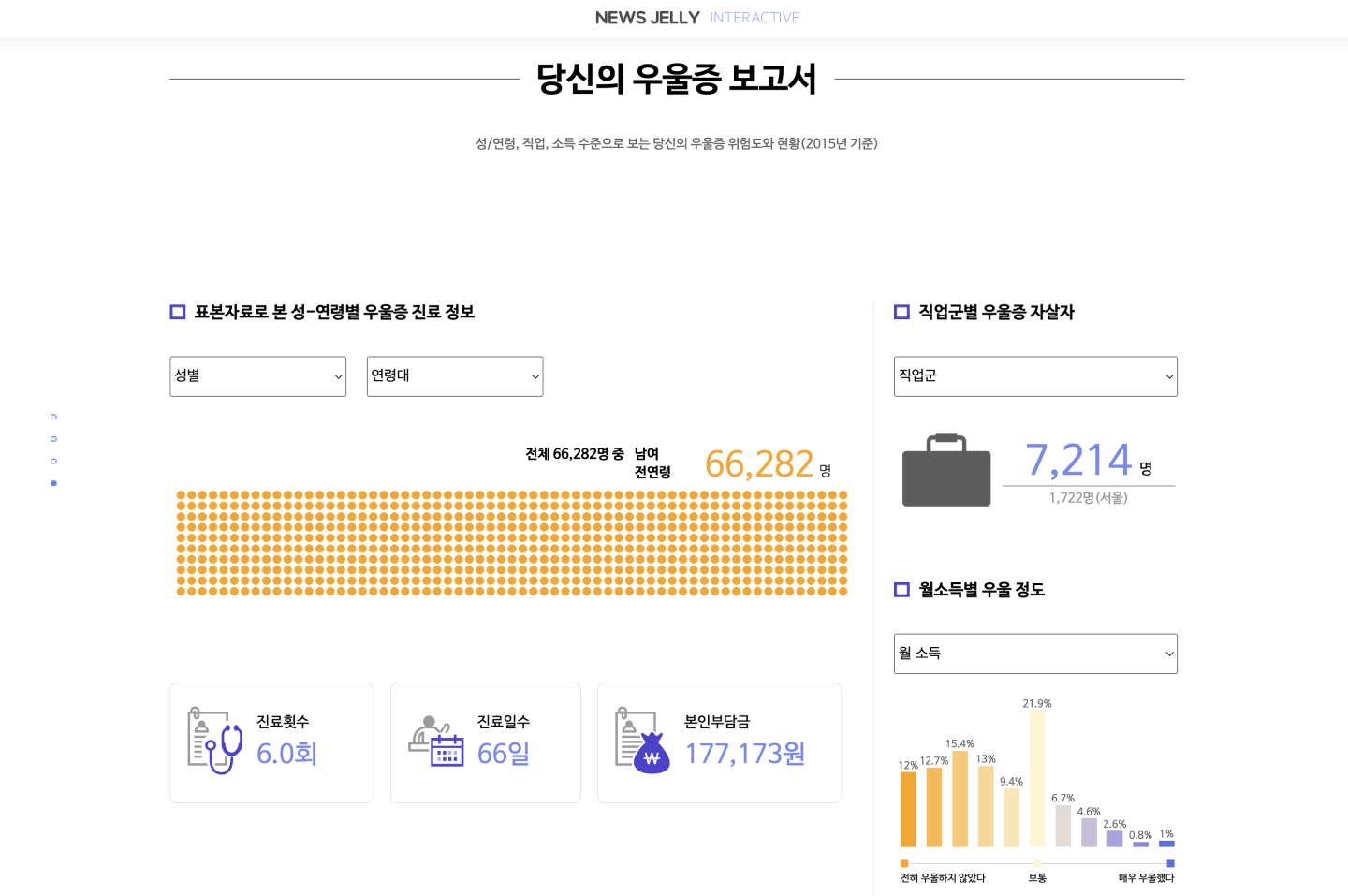This screenshot has width=1348, height=896.
Task: Open the 연령대 dropdown
Action: point(454,376)
